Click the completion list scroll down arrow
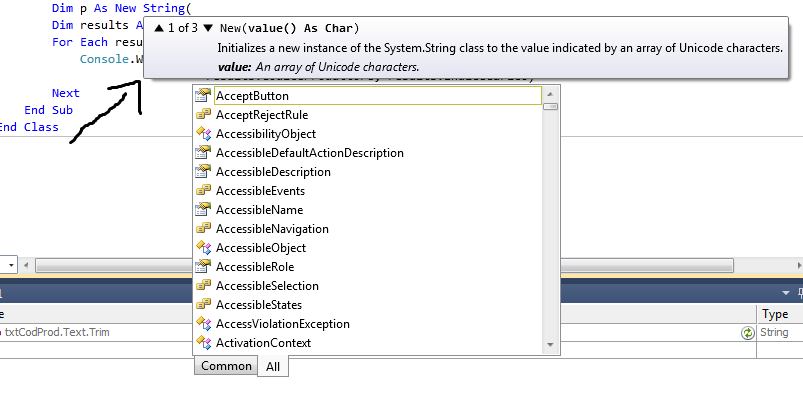 (551, 345)
